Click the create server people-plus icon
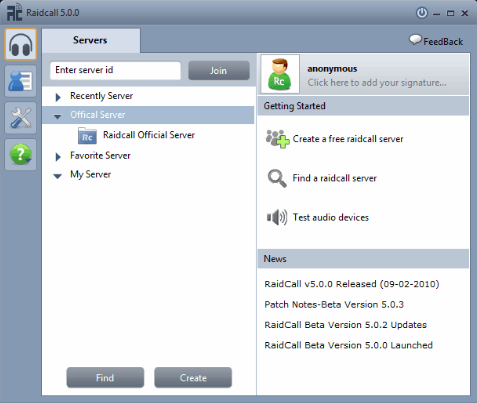Screen dimensions: 477x403 (277, 139)
